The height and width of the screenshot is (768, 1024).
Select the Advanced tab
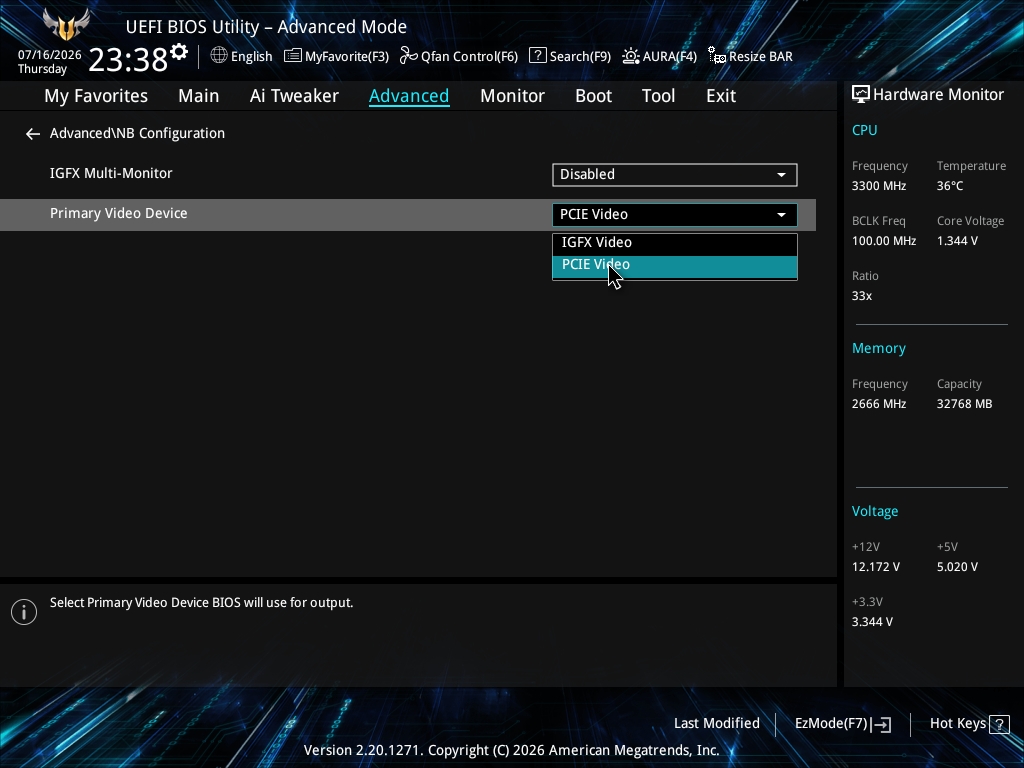409,96
